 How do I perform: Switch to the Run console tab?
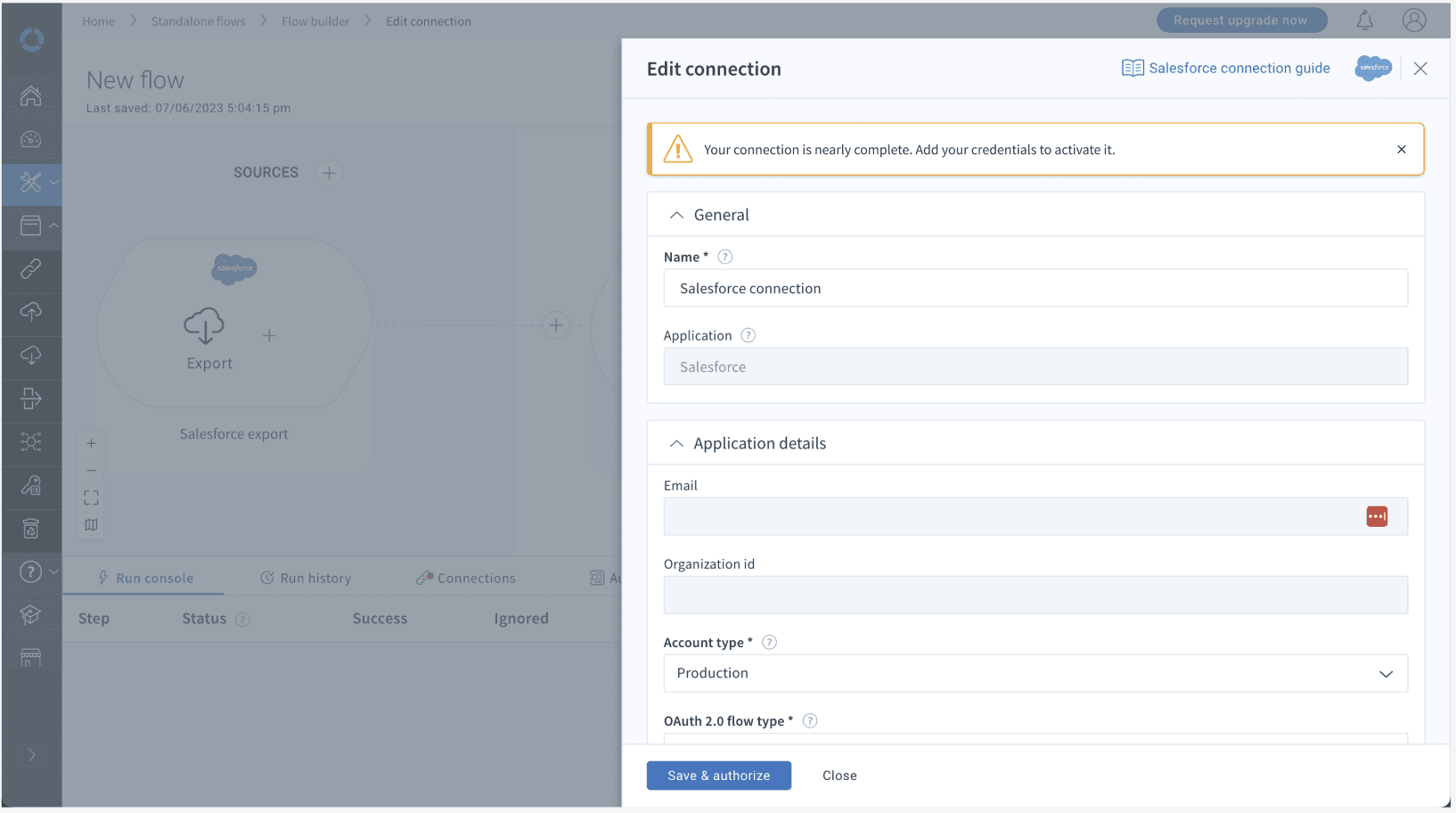click(x=144, y=578)
